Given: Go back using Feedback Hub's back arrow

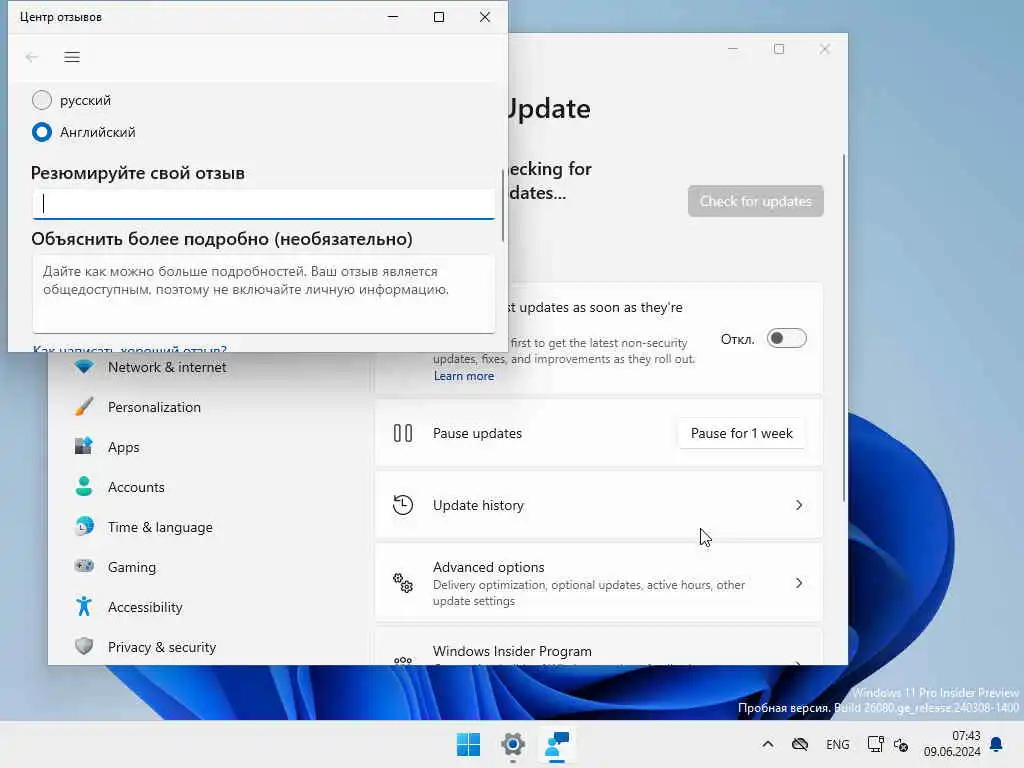Looking at the screenshot, I should [31, 57].
